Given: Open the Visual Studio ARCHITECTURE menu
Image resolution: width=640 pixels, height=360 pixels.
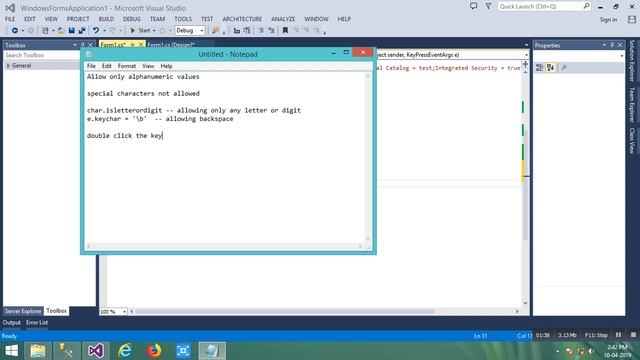Looking at the screenshot, I should click(x=242, y=19).
